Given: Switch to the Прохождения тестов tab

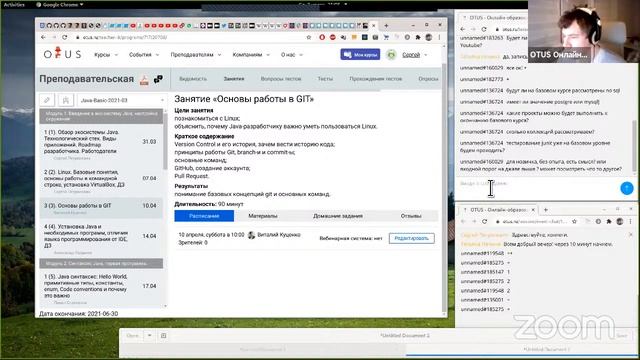Looking at the screenshot, I should 376,79.
